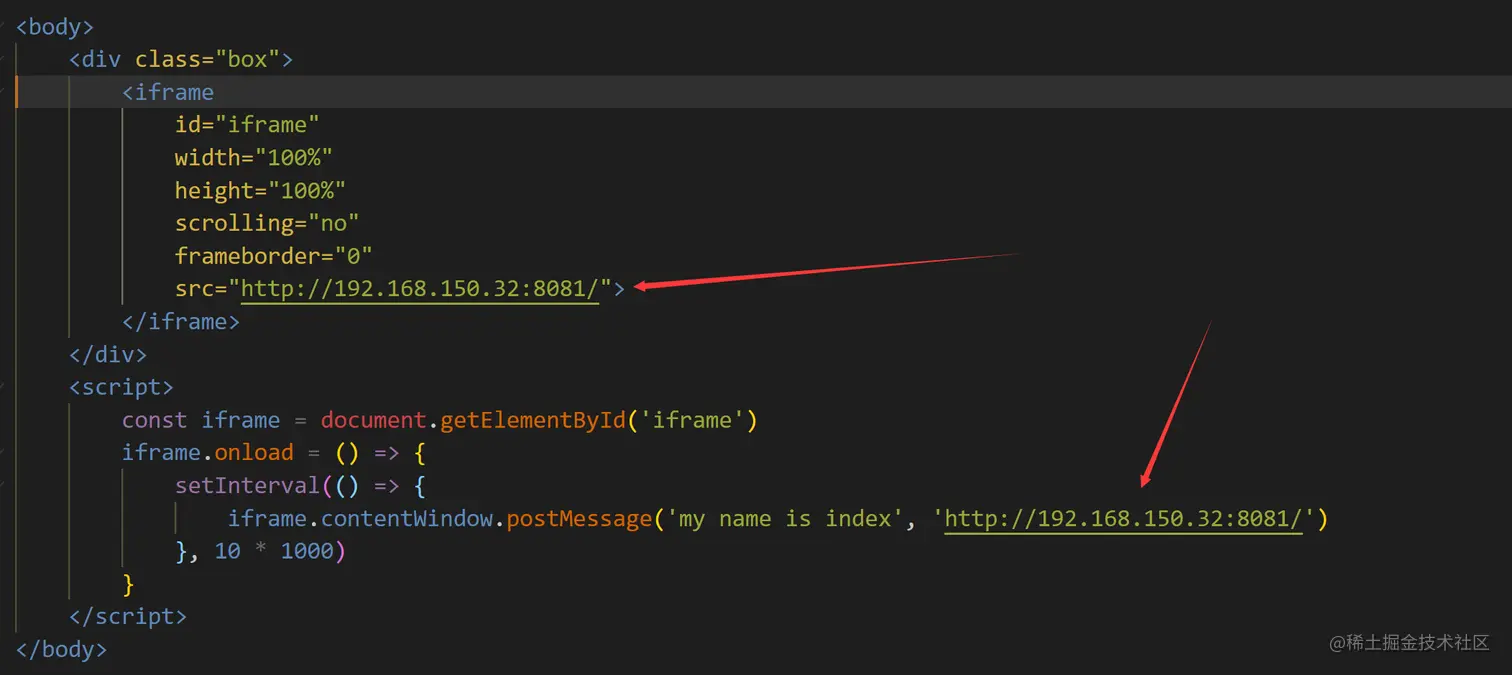Click the getElementById method name
Image resolution: width=1512 pixels, height=675 pixels.
pos(533,420)
